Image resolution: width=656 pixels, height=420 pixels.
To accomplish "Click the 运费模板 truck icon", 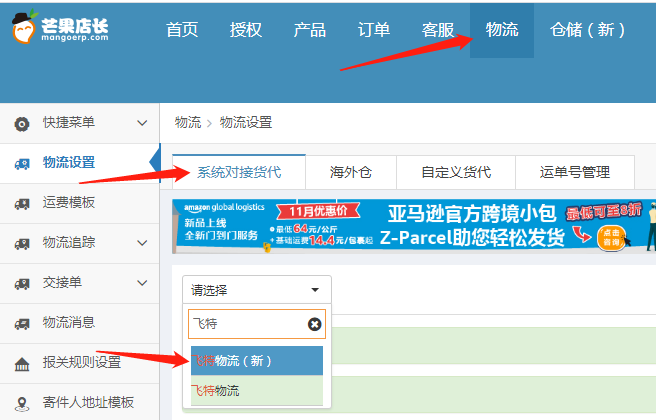I will coord(22,204).
